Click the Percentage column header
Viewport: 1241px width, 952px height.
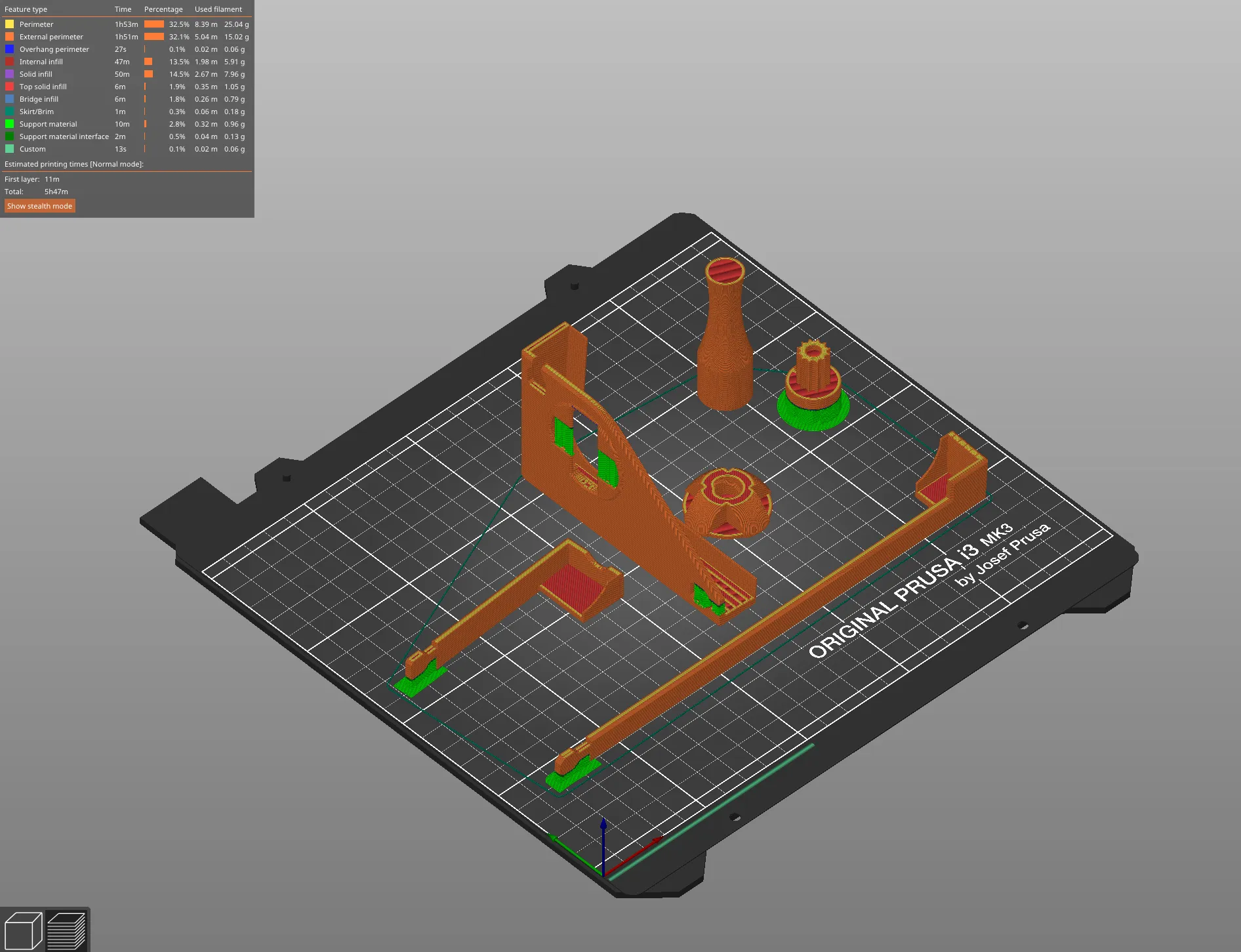click(x=163, y=9)
